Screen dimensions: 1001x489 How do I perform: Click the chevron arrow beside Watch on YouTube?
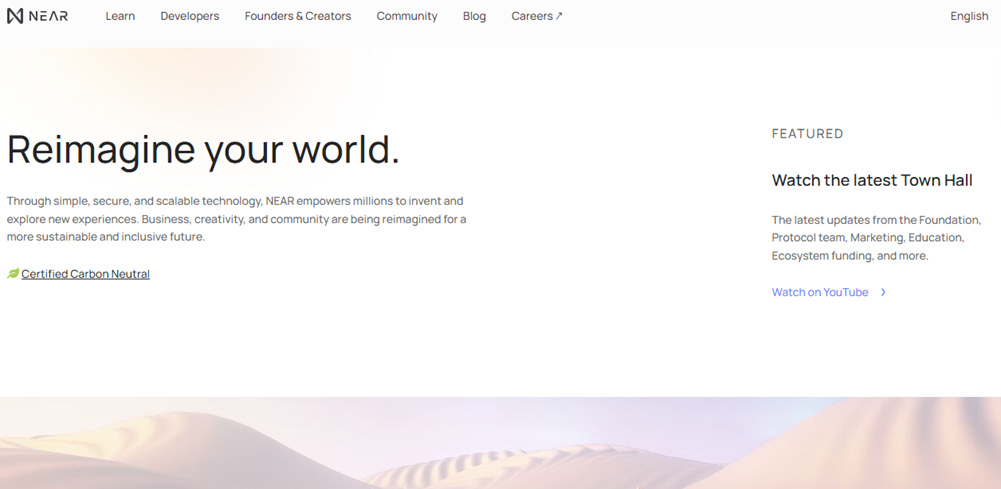click(884, 292)
